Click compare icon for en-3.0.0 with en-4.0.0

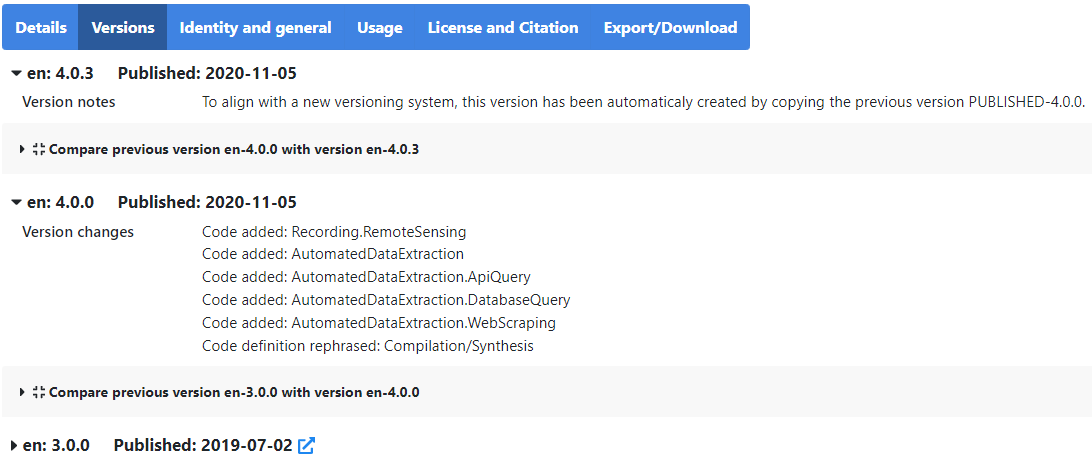pos(39,392)
